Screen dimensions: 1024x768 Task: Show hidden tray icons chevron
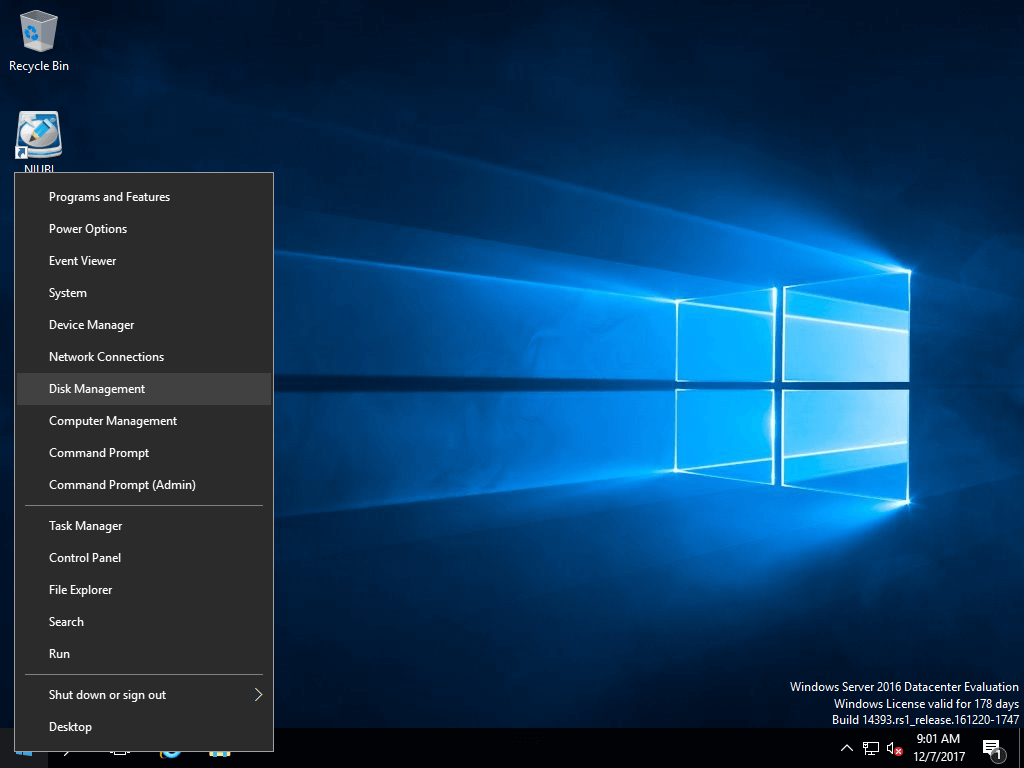(846, 748)
